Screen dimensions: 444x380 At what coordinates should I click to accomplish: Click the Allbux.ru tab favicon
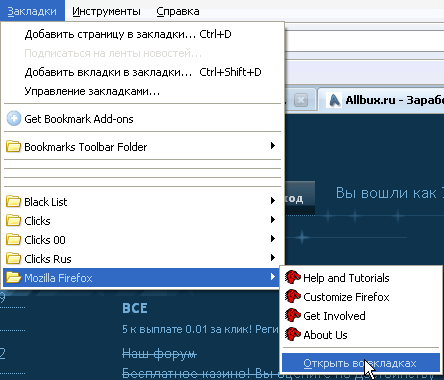[x=335, y=100]
